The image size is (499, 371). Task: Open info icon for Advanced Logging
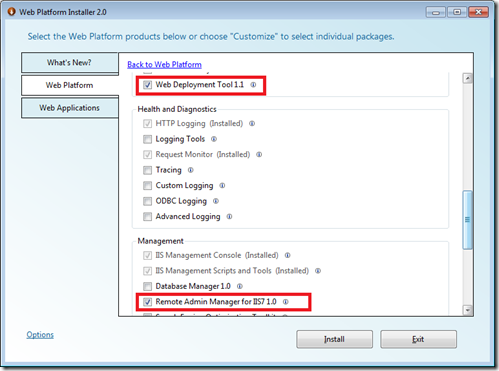229,217
